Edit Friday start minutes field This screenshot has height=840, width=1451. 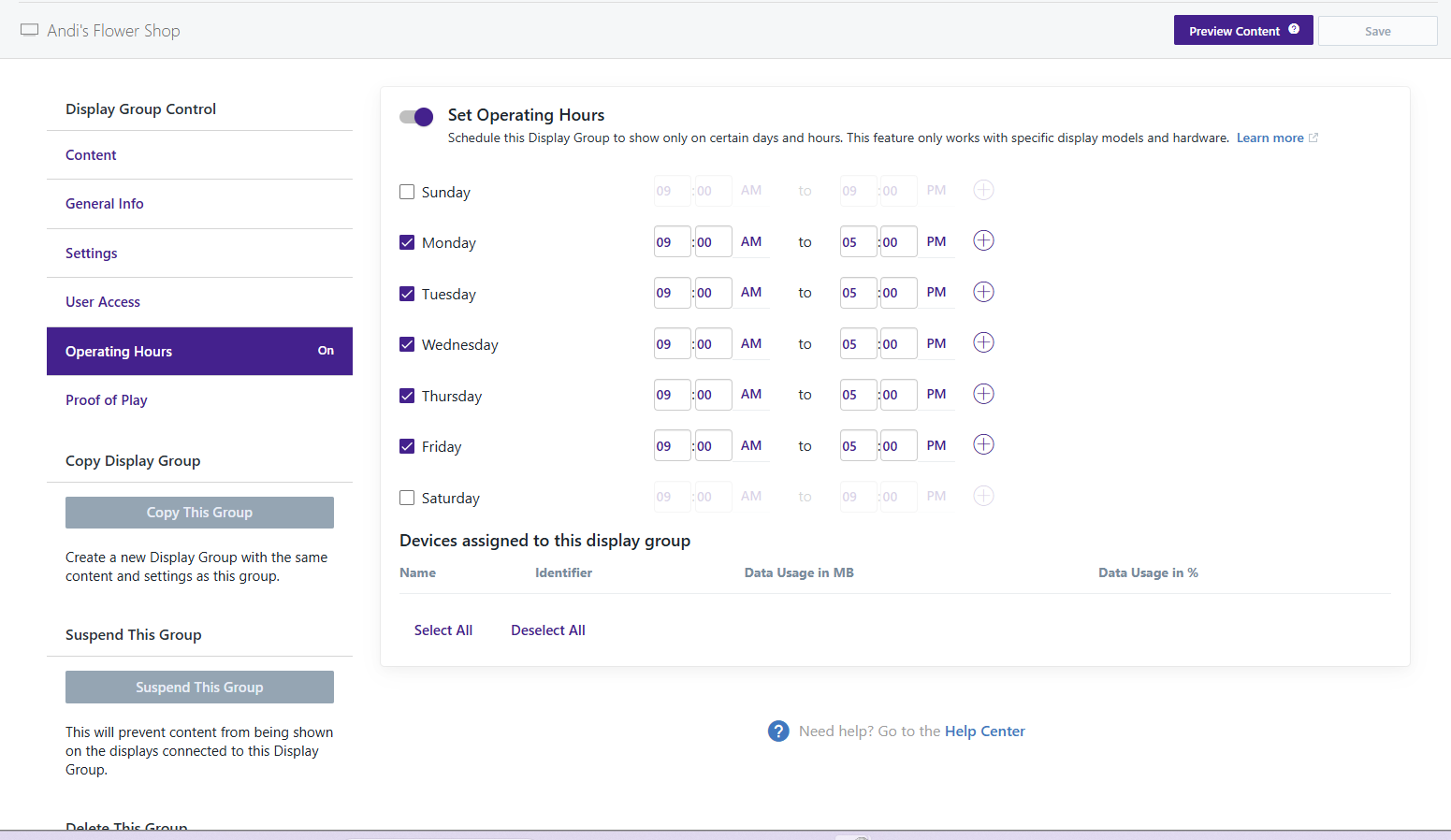[x=713, y=445]
